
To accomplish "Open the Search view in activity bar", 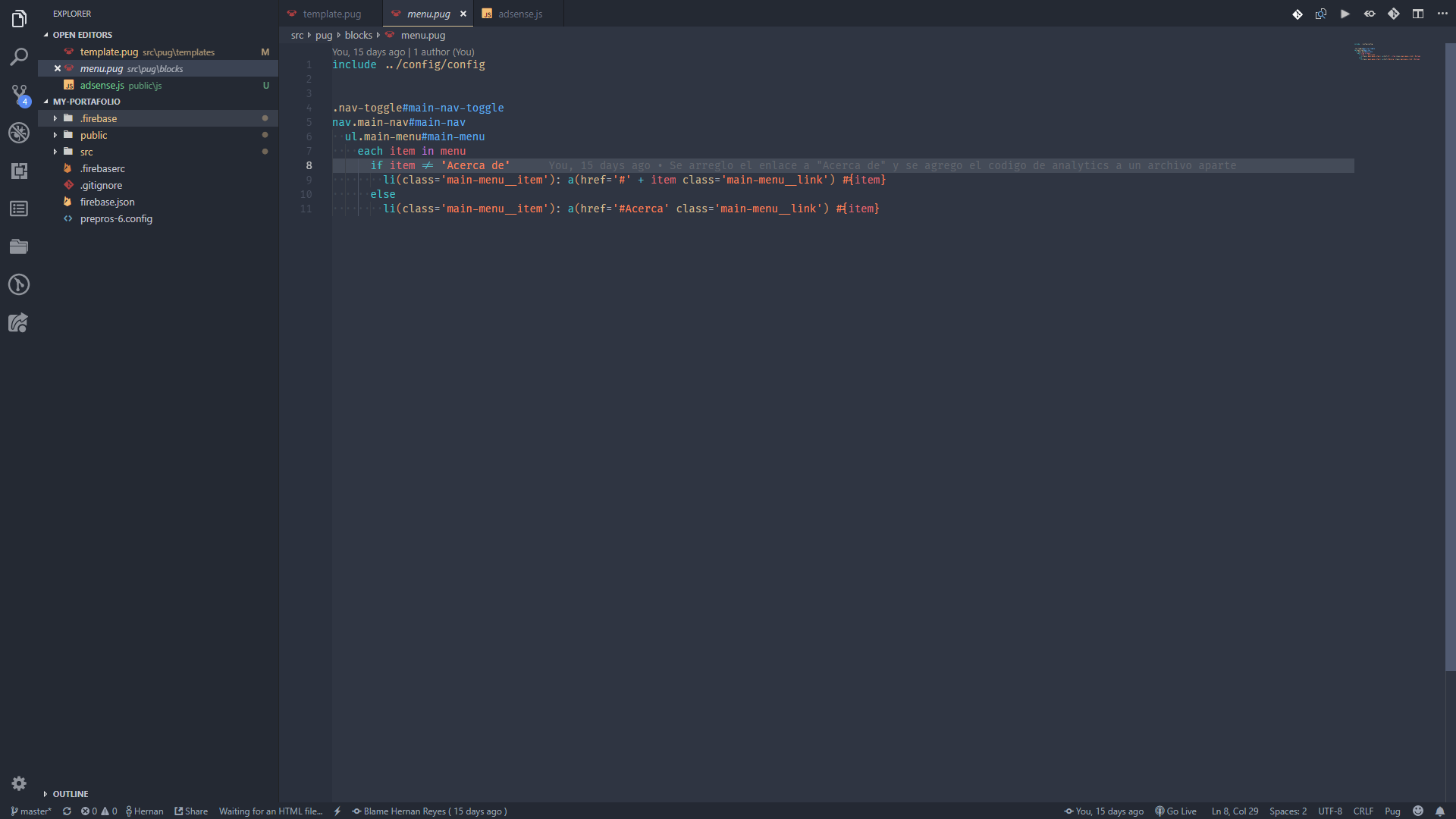I will pyautogui.click(x=19, y=57).
